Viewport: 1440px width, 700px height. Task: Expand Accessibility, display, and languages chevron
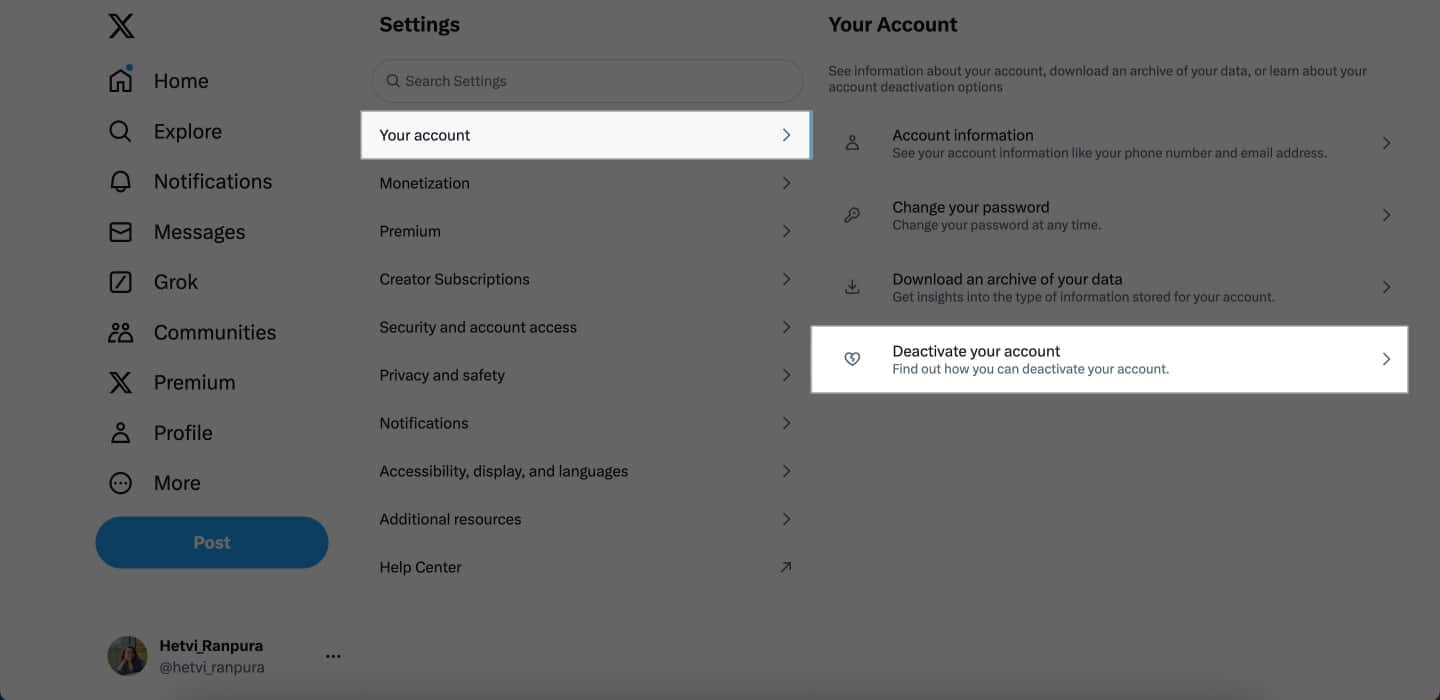[786, 471]
